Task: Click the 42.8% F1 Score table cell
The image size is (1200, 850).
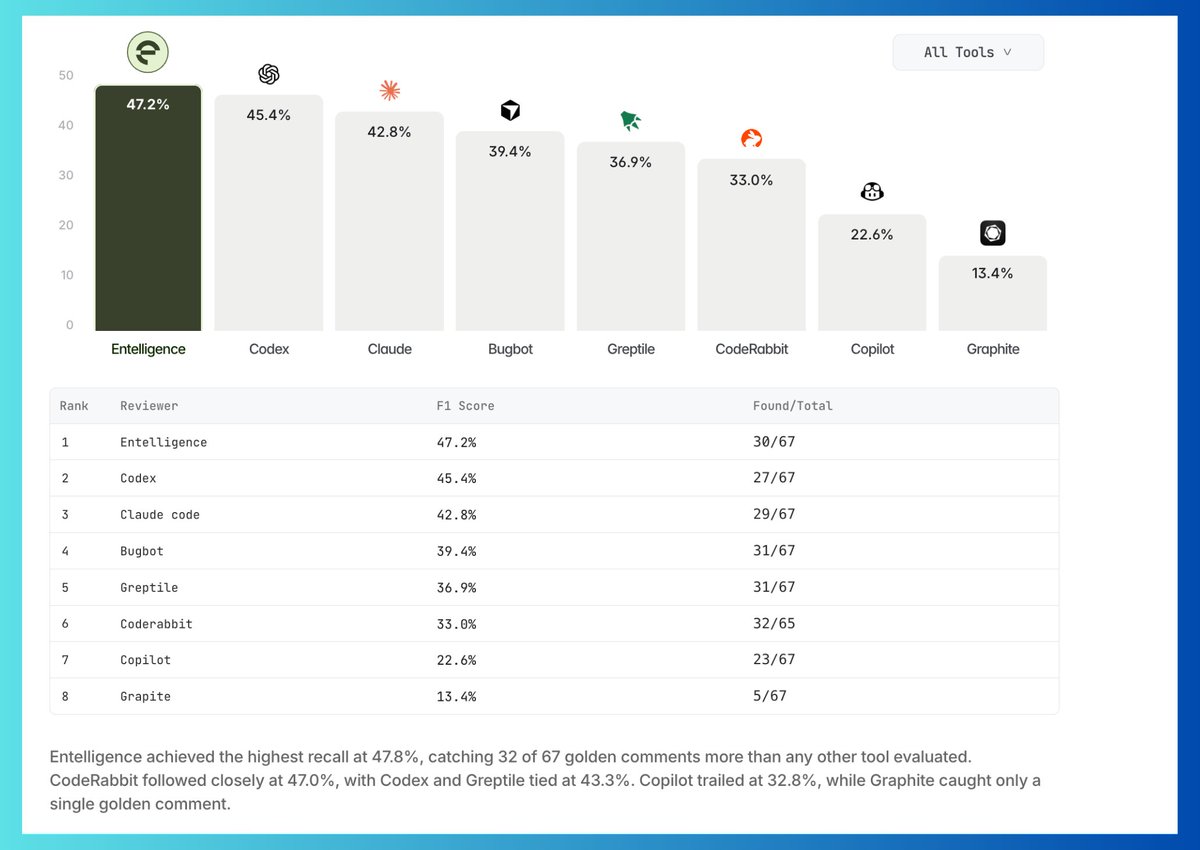Action: pos(456,514)
